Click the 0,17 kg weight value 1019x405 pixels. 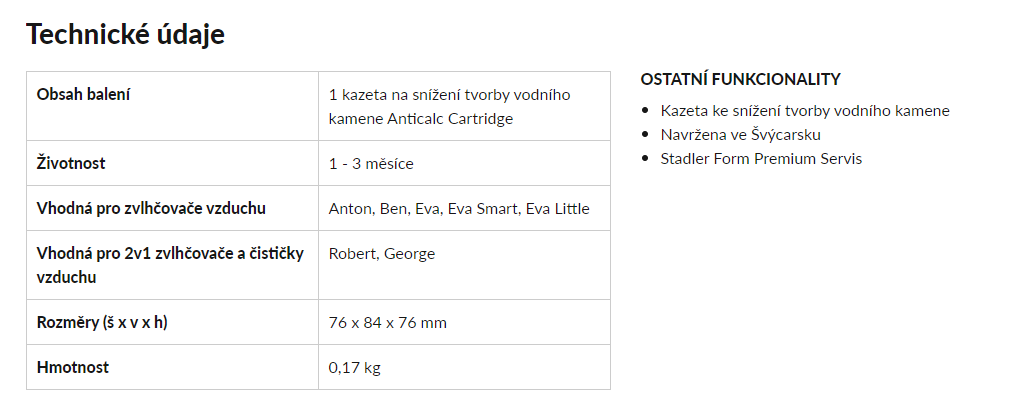[355, 368]
